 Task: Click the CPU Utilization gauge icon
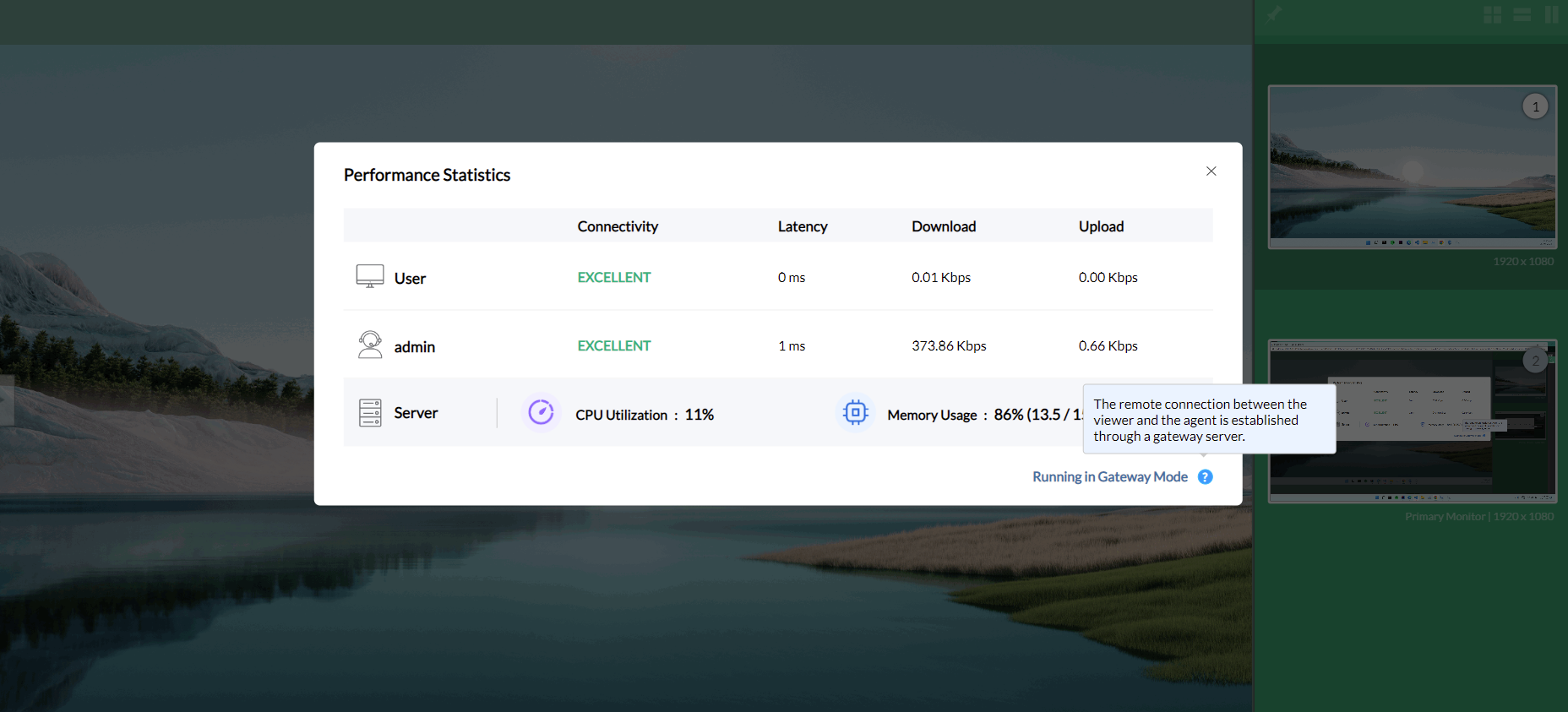[x=541, y=412]
